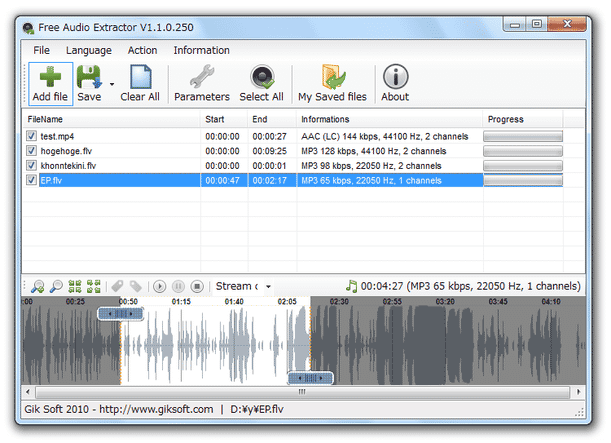Image resolution: width=611 pixels, height=443 pixels.
Task: Click EP.flv end time 00:02:17
Action: click(x=269, y=180)
